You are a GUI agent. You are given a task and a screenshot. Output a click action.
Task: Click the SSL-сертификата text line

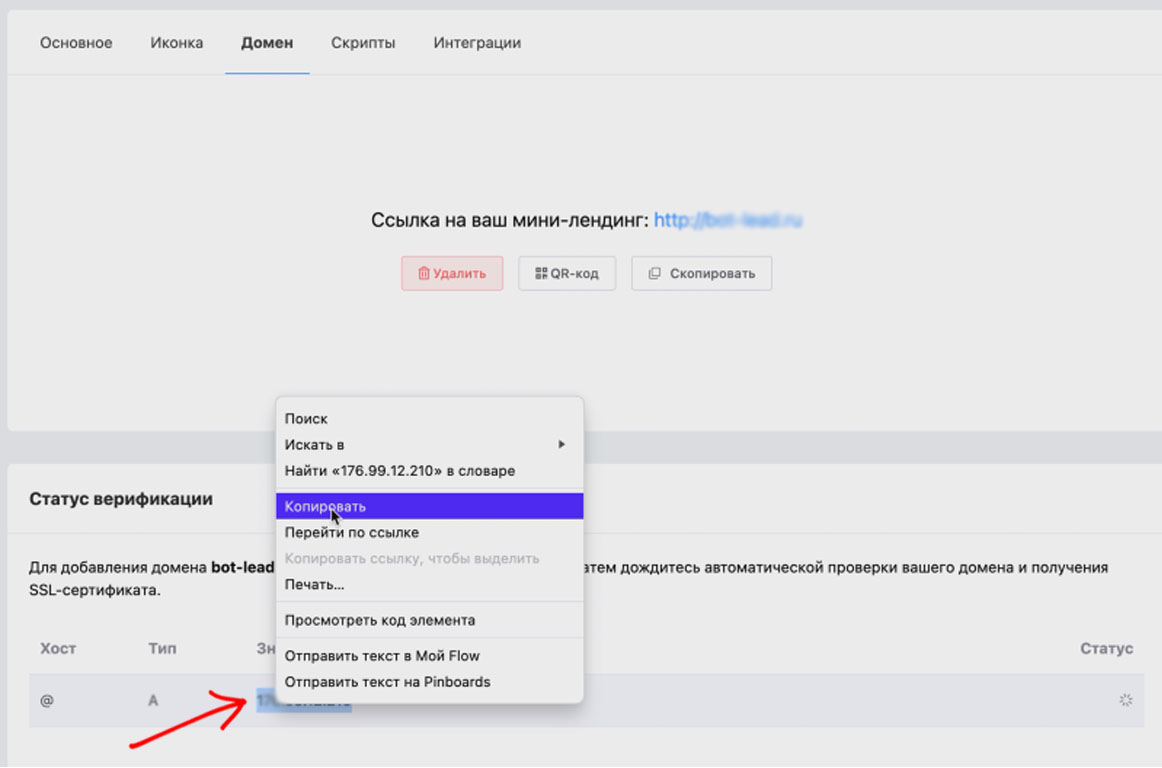95,591
